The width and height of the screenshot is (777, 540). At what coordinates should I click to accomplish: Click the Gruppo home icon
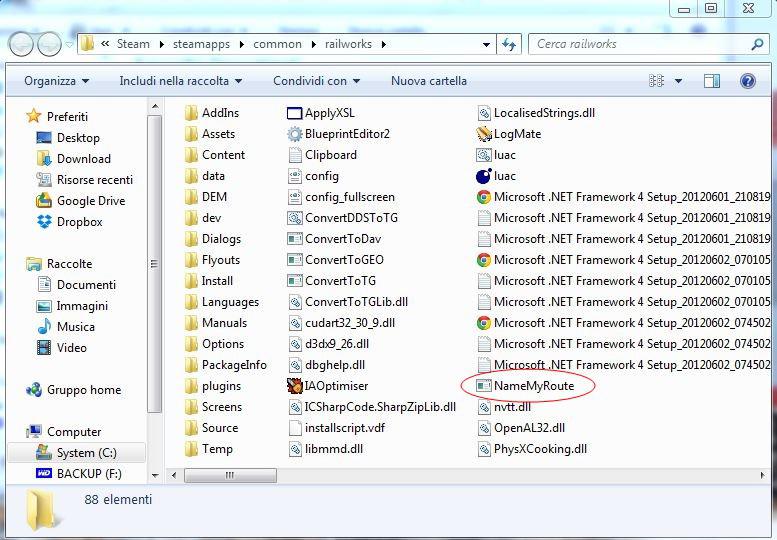[34, 390]
